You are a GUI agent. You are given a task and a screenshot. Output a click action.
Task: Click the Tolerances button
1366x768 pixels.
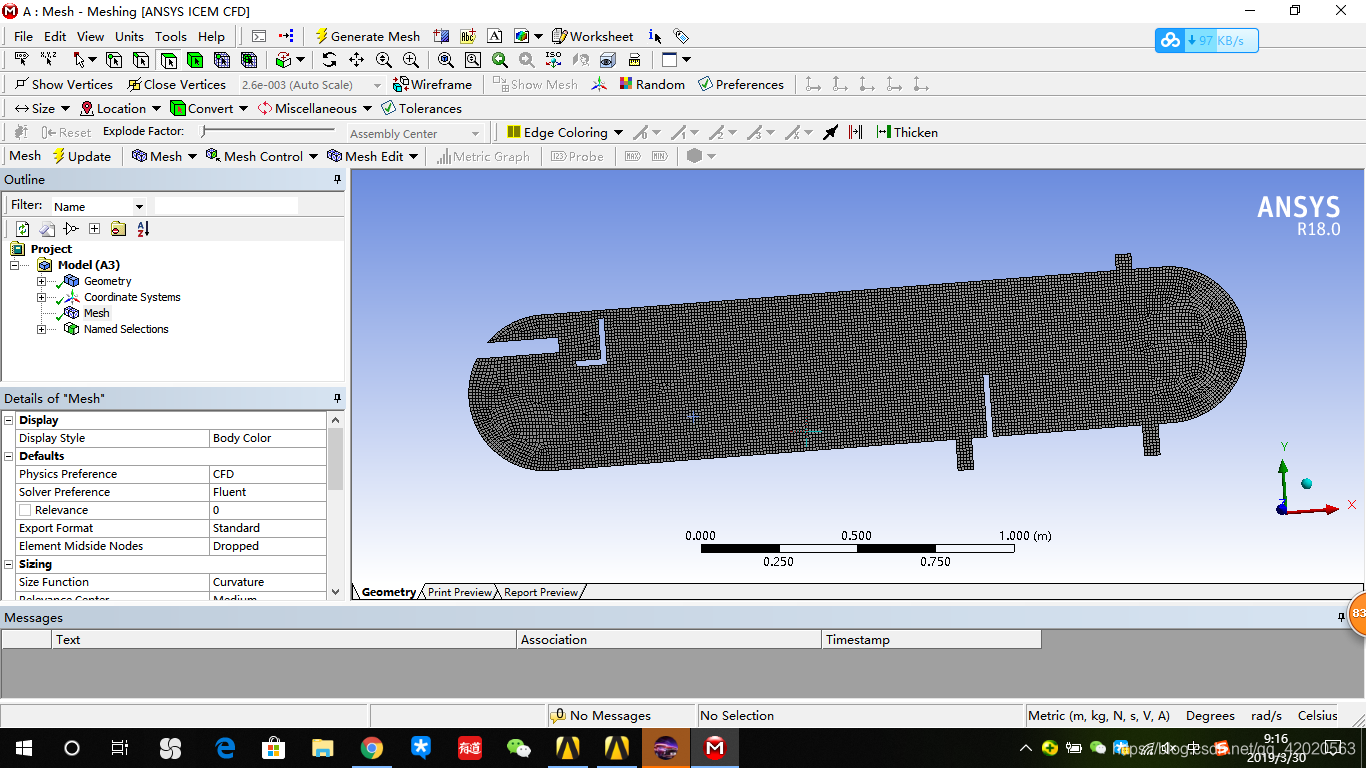[x=421, y=108]
